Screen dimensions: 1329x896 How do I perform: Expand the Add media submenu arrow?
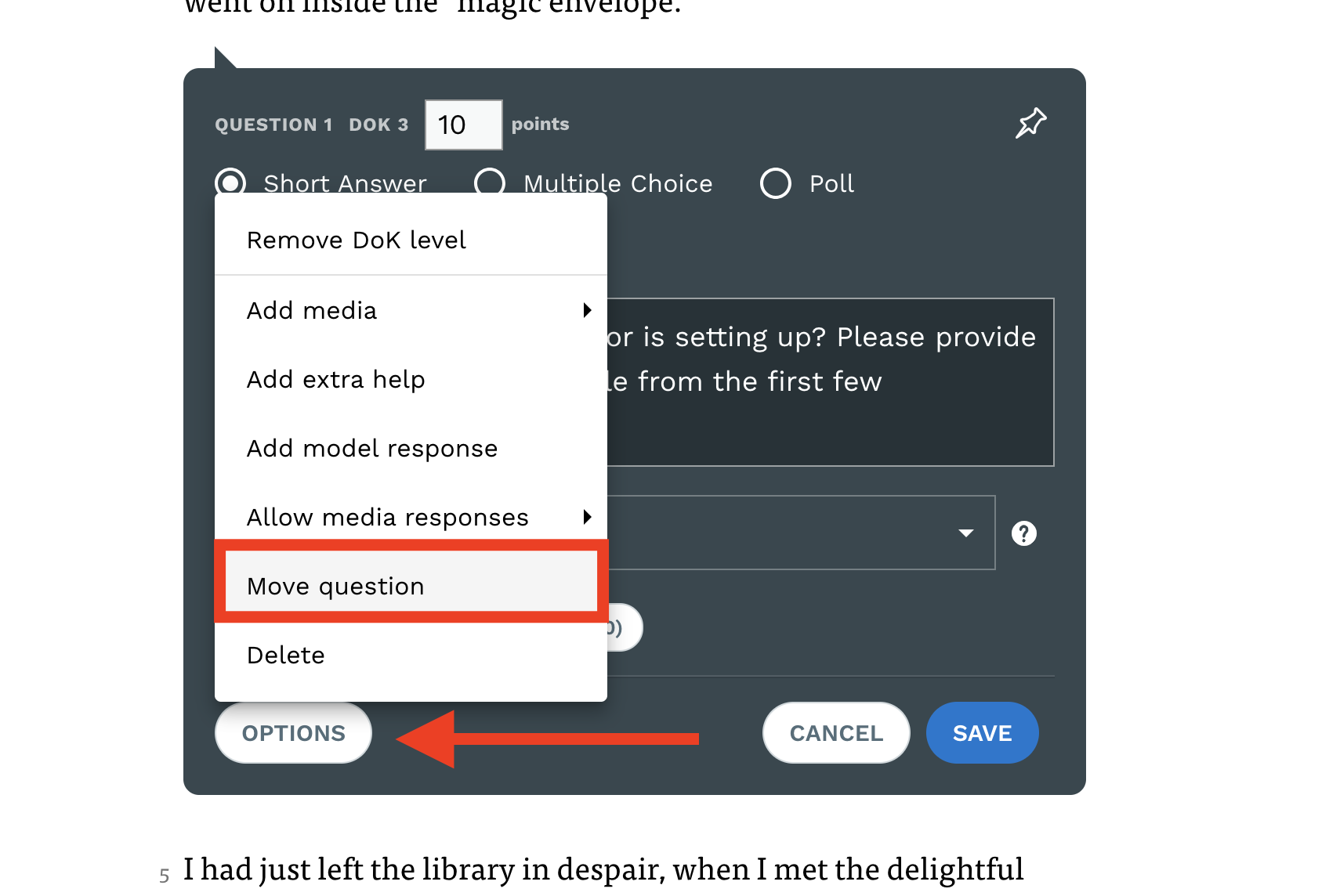click(587, 310)
